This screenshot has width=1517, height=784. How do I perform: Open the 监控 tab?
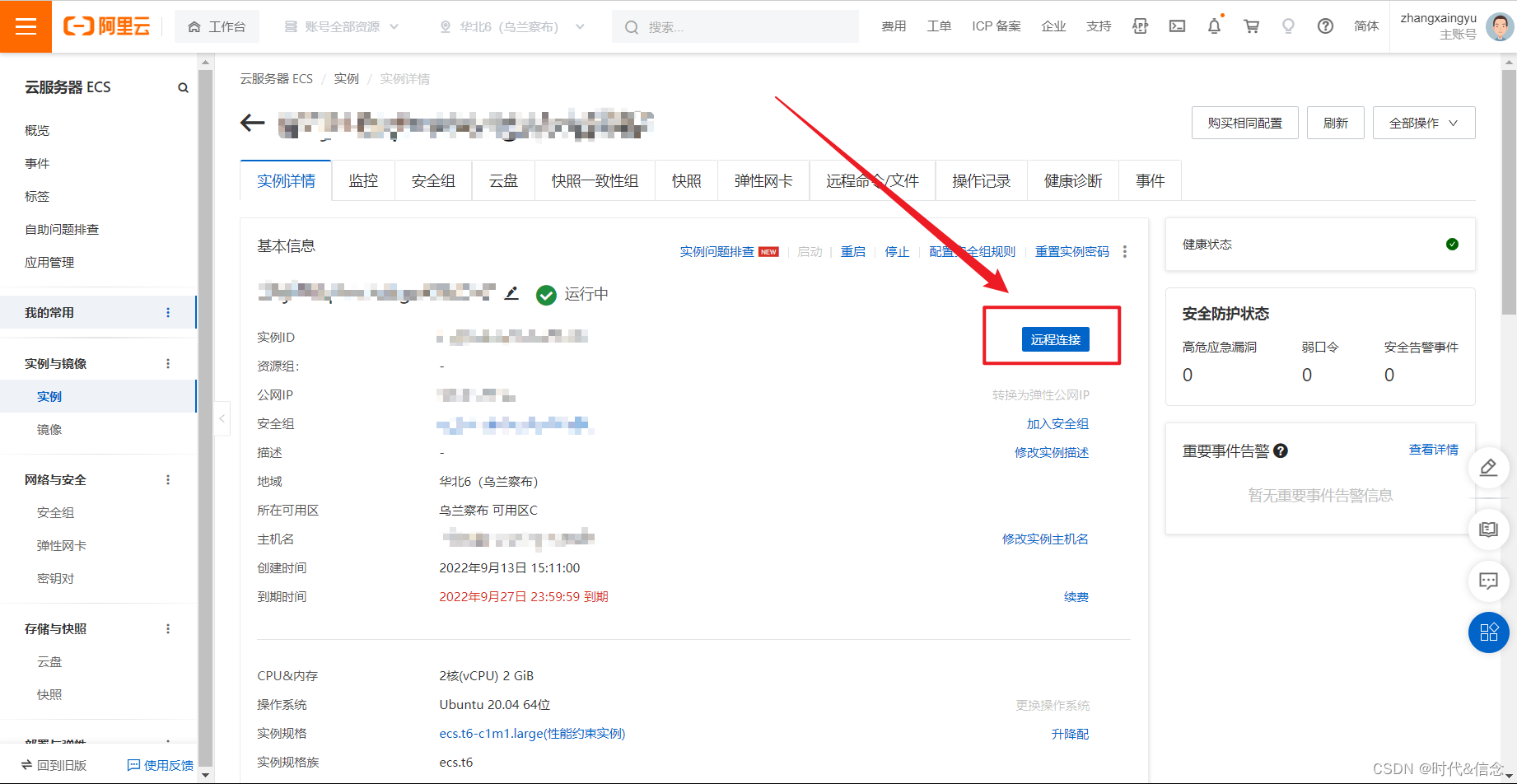(363, 180)
